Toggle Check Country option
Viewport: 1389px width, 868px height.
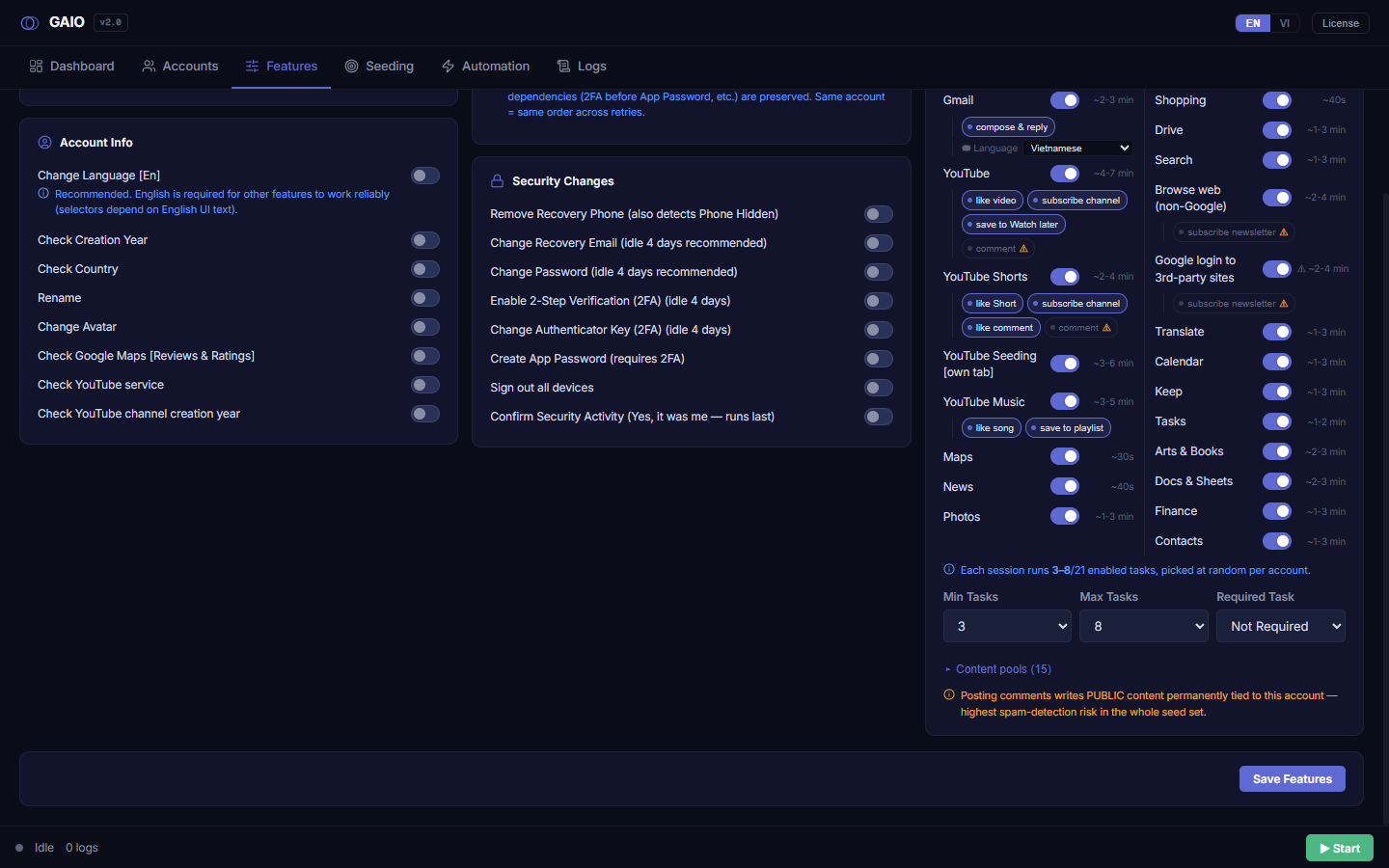[x=425, y=269]
